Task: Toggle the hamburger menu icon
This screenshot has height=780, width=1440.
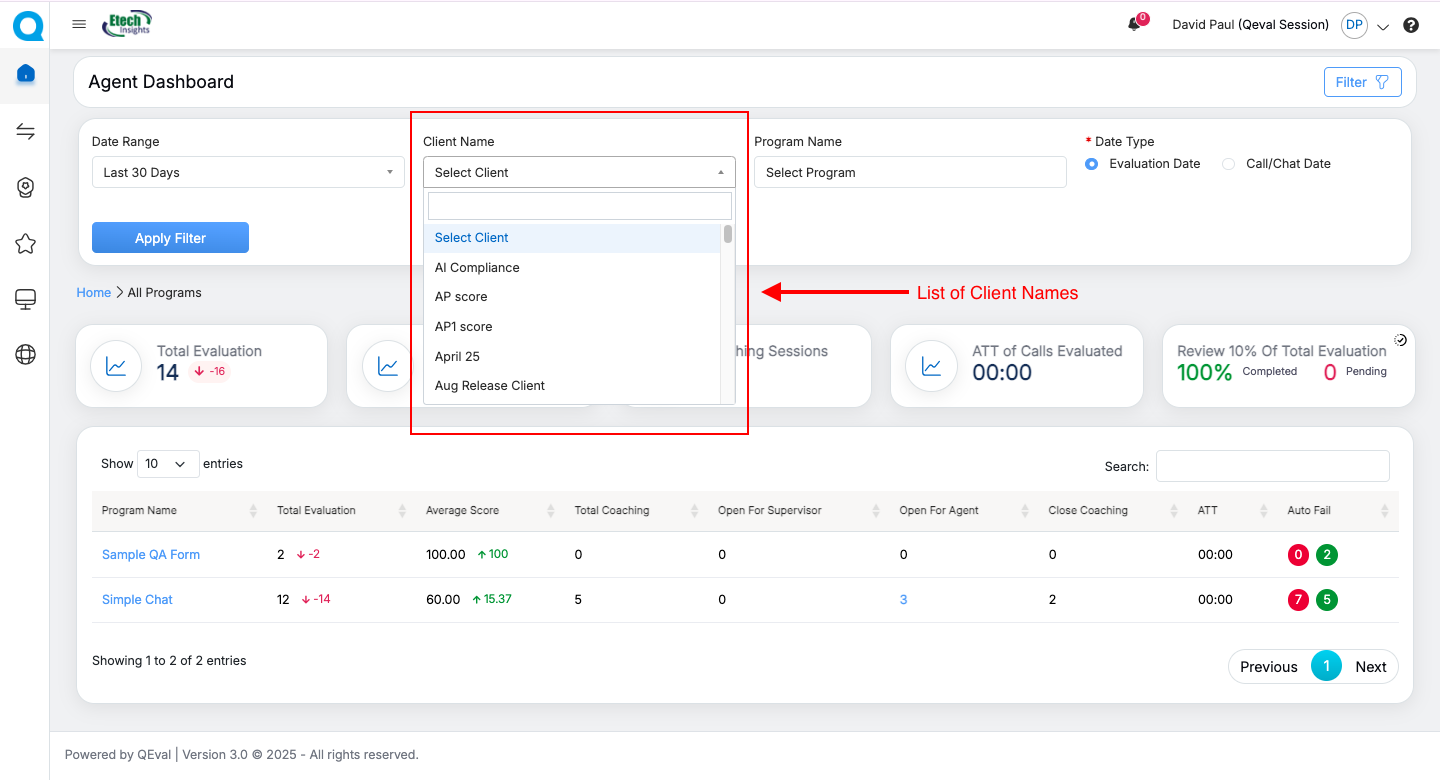Action: tap(79, 25)
